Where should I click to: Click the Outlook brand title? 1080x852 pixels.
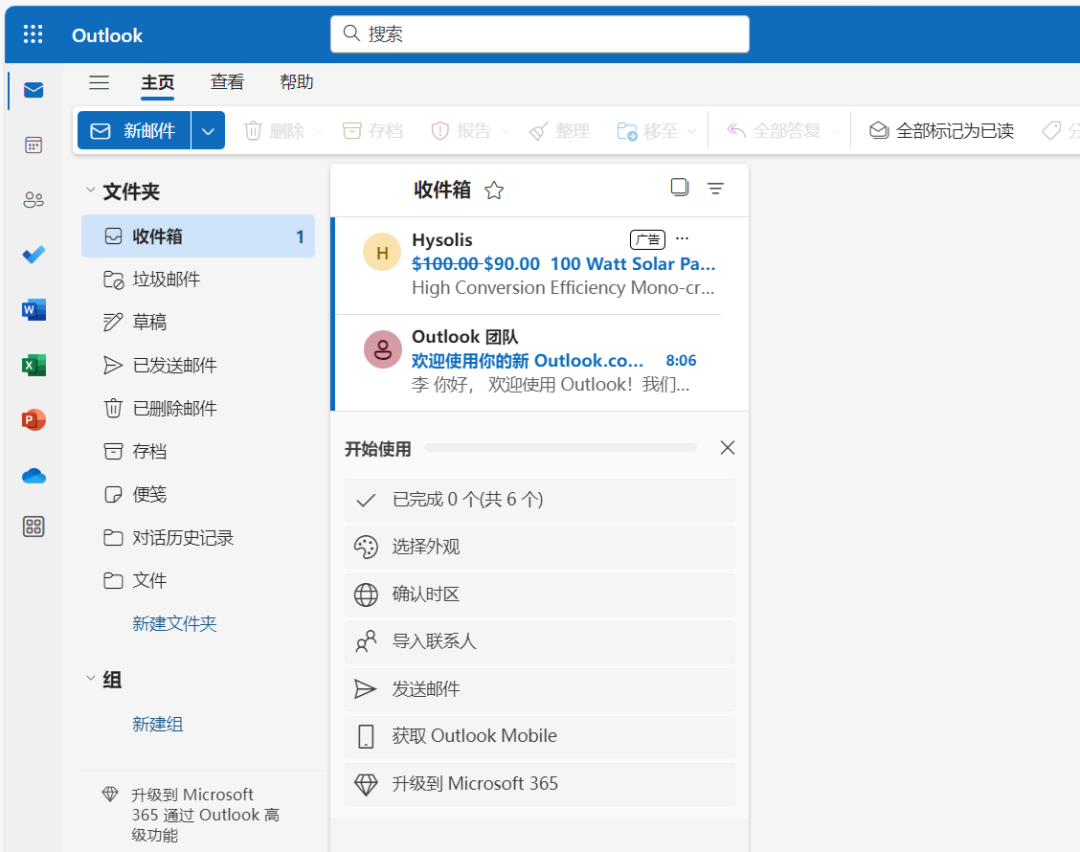coord(107,35)
